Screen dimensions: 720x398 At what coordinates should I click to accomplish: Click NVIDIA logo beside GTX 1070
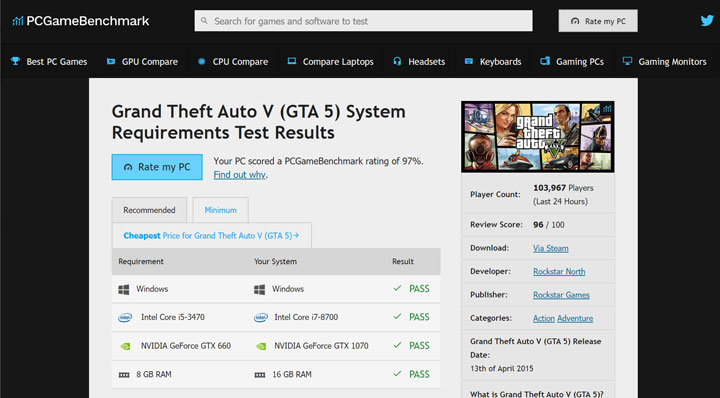261,346
